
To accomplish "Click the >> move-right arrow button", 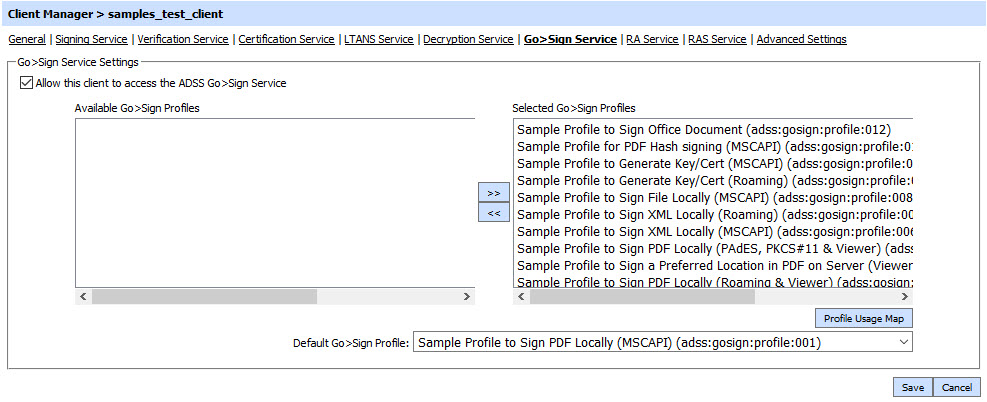I will pyautogui.click(x=493, y=192).
